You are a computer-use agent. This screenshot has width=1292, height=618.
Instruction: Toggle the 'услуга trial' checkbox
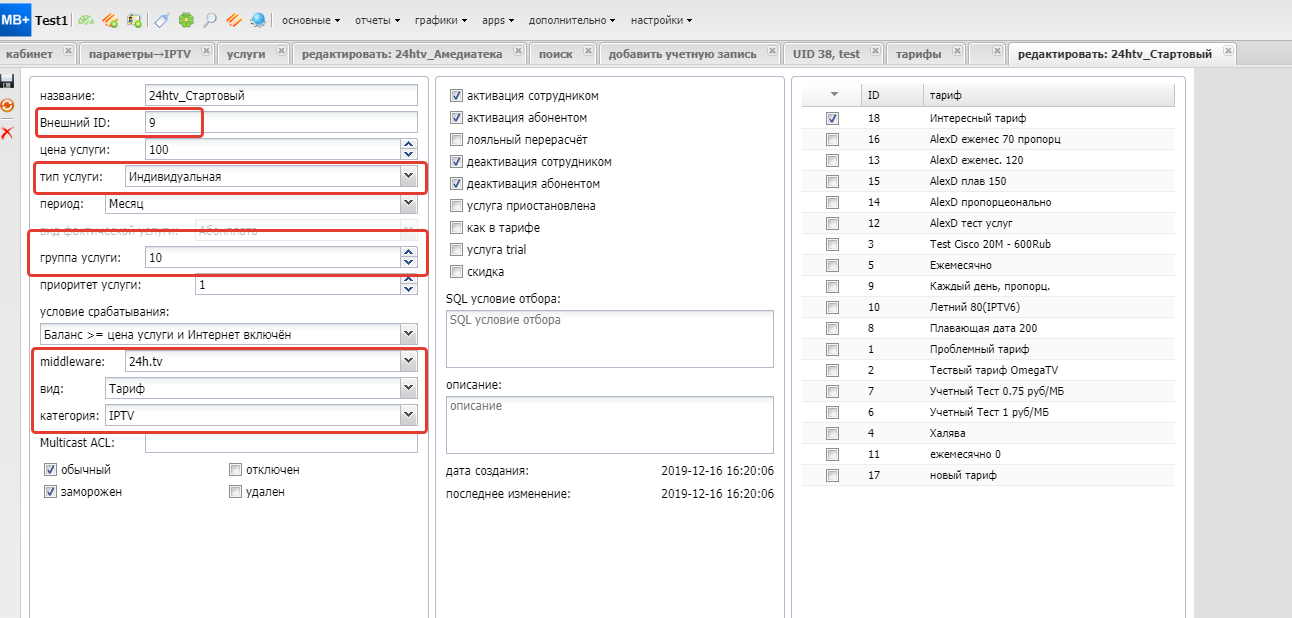tap(457, 250)
